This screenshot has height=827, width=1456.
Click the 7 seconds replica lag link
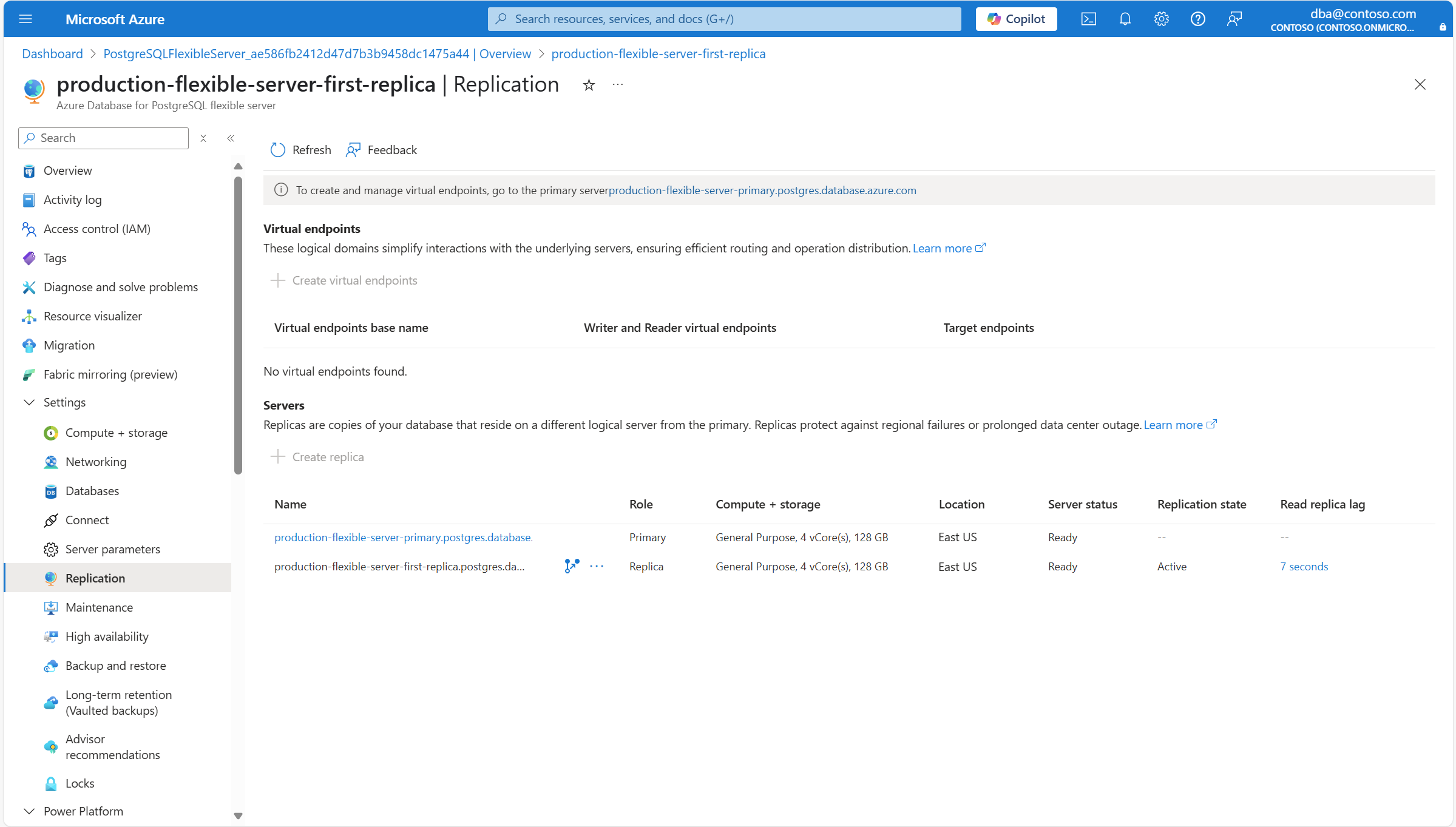pyautogui.click(x=1304, y=566)
